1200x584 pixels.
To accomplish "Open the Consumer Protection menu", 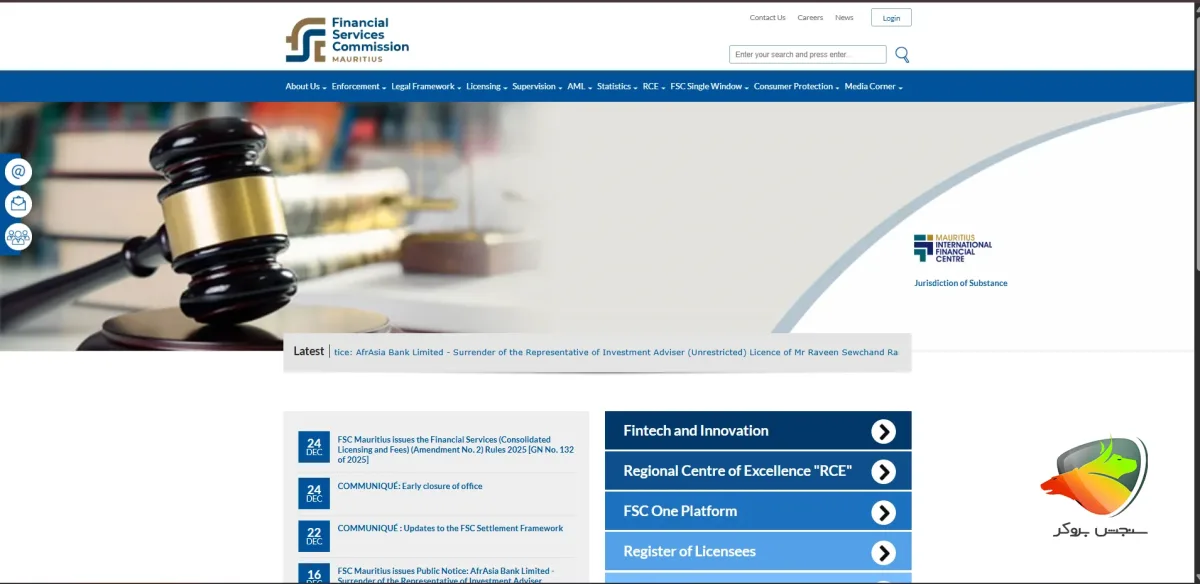I will click(x=797, y=87).
